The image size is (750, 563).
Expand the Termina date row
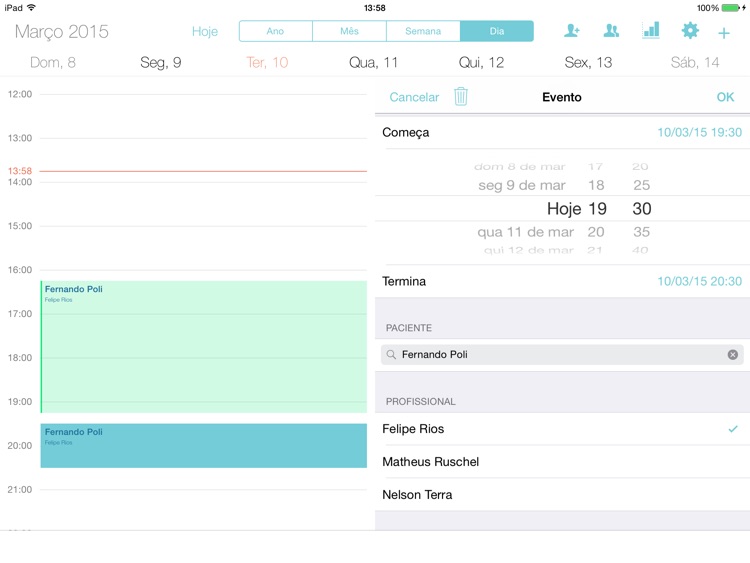tap(562, 281)
